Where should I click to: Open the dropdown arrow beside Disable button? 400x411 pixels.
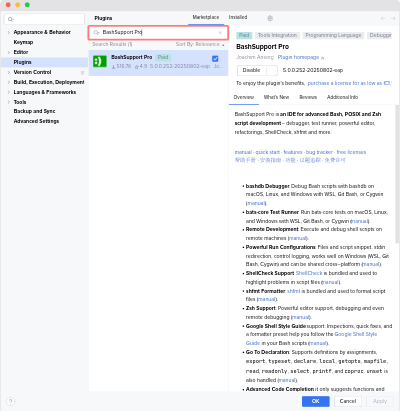(272, 70)
